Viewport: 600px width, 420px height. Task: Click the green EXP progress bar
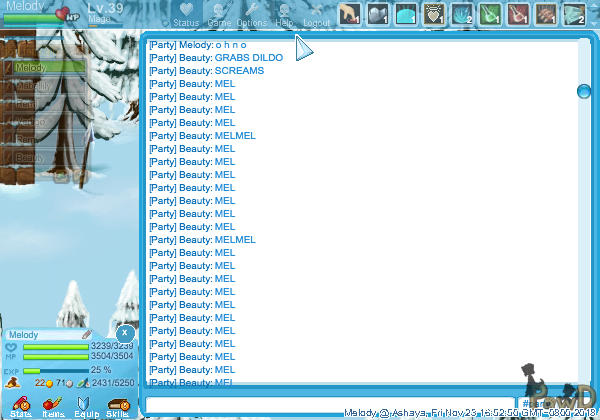(55, 370)
